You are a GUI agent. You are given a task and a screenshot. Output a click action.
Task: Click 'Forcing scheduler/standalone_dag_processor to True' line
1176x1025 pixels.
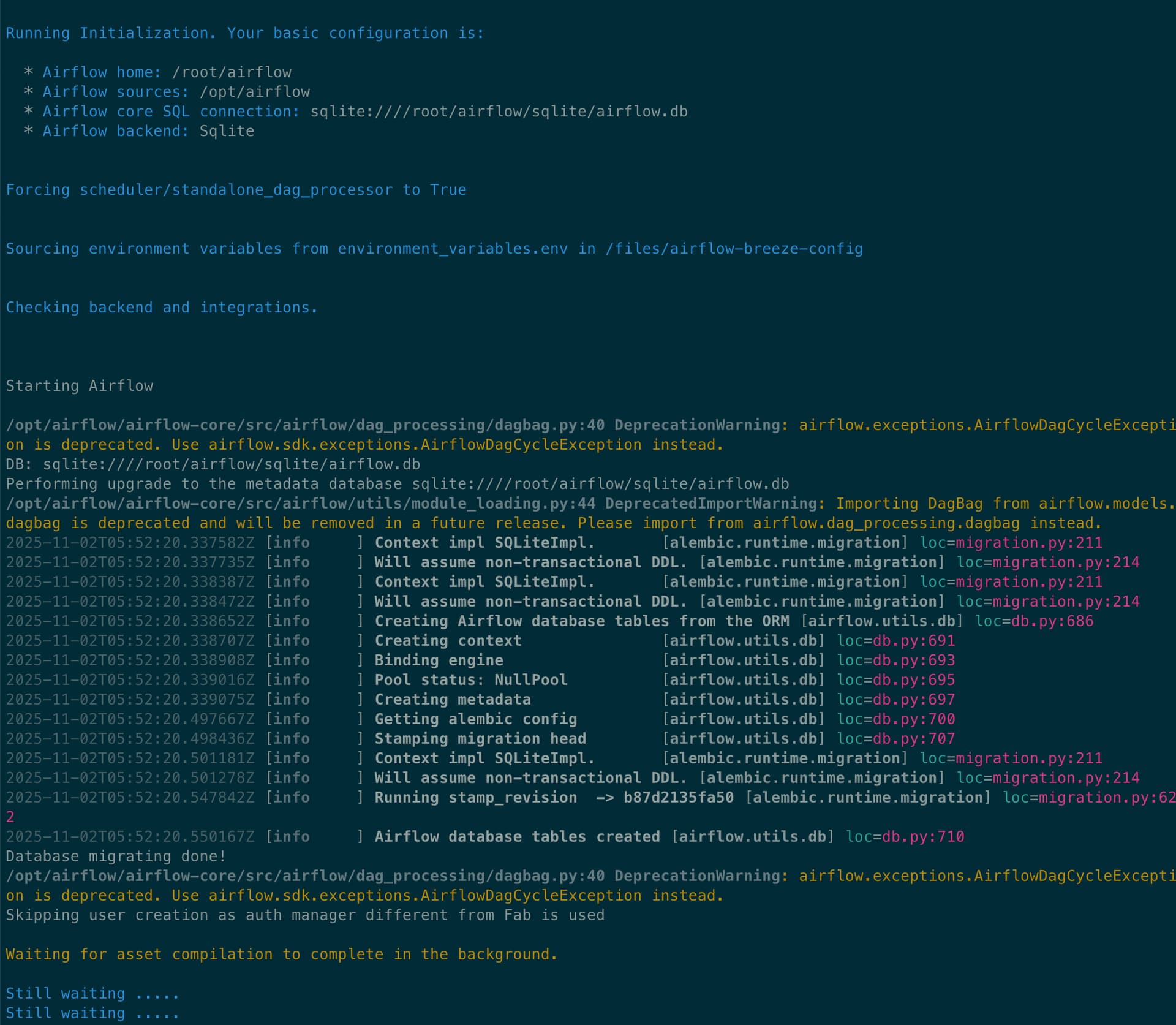tap(236, 190)
